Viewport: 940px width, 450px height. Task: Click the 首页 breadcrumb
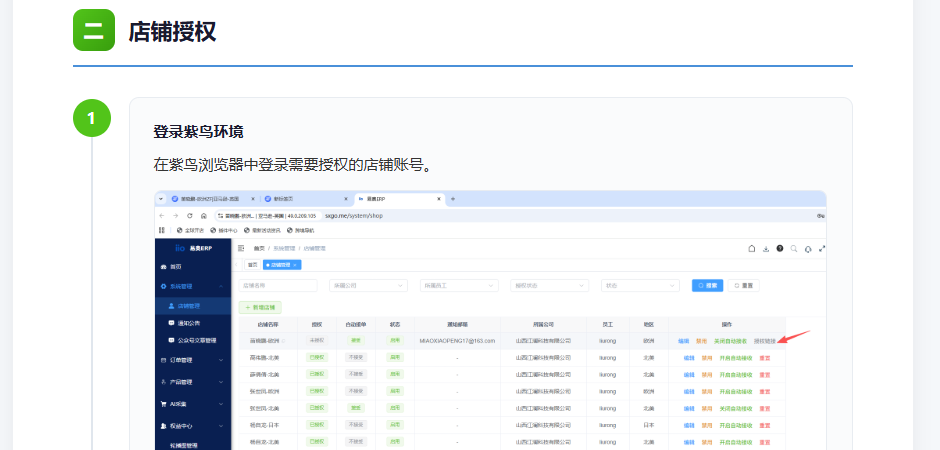[x=259, y=248]
